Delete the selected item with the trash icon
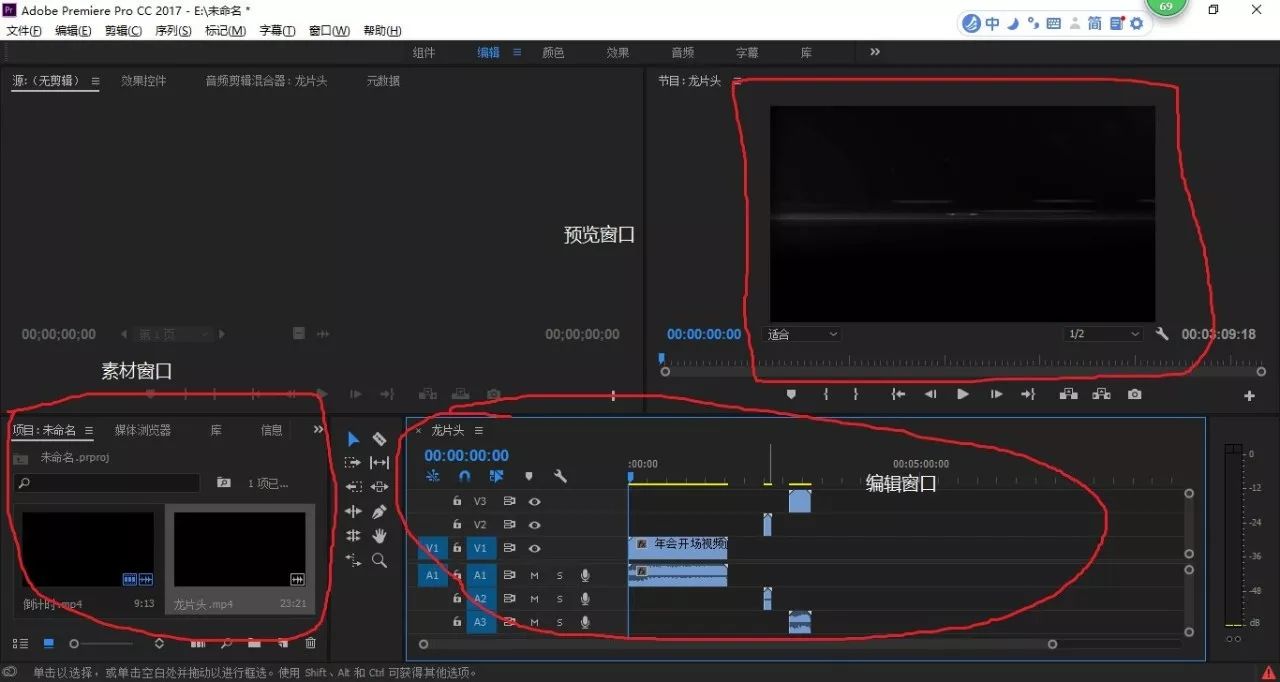The image size is (1280, 682). [310, 643]
